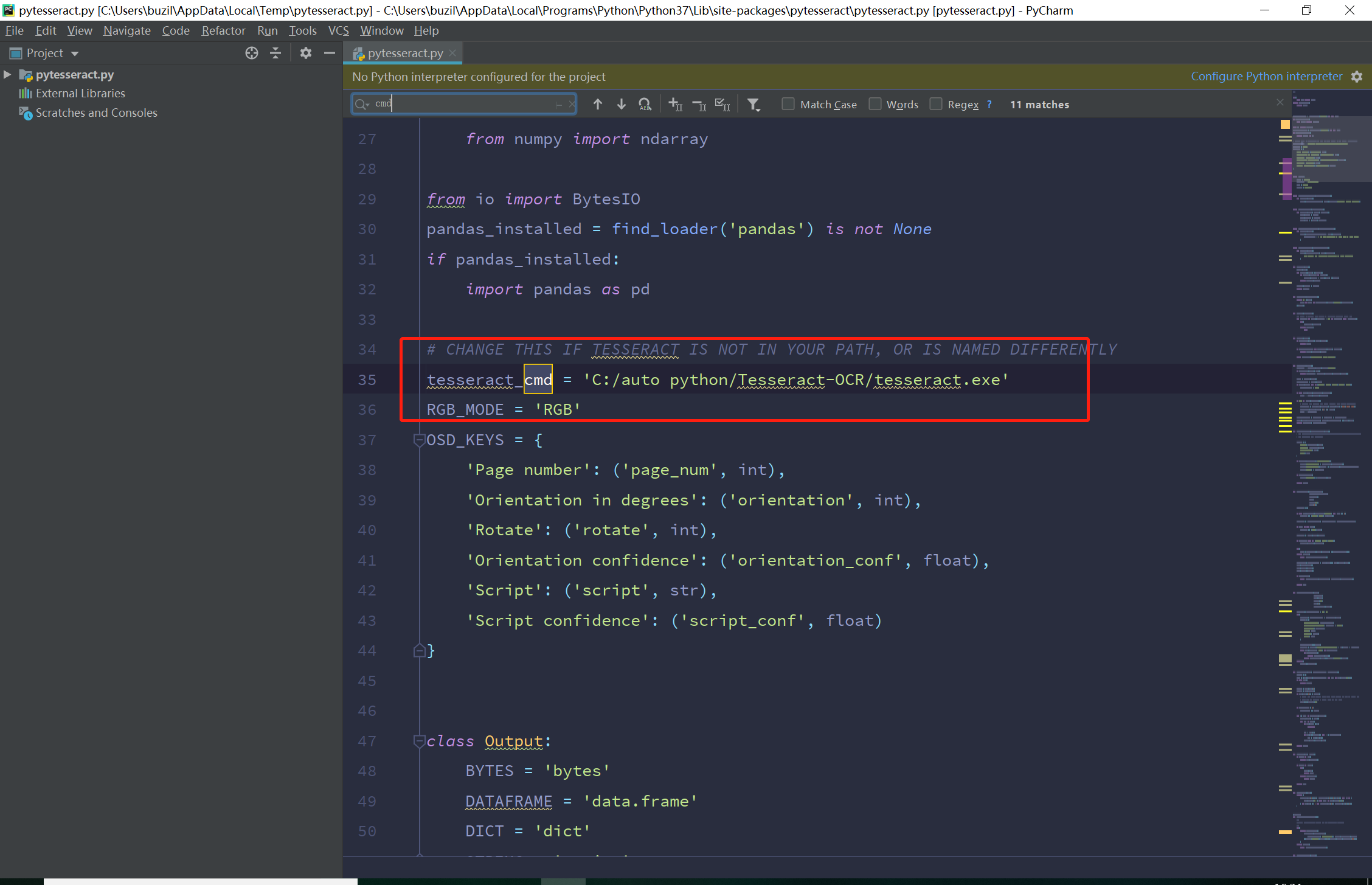1372x885 pixels.
Task: Click Find All occurrences icon
Action: [645, 105]
